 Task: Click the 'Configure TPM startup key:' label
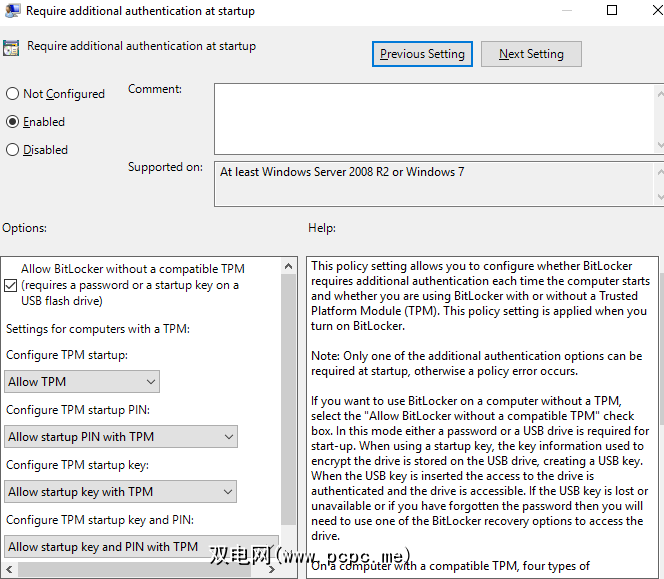(x=77, y=465)
